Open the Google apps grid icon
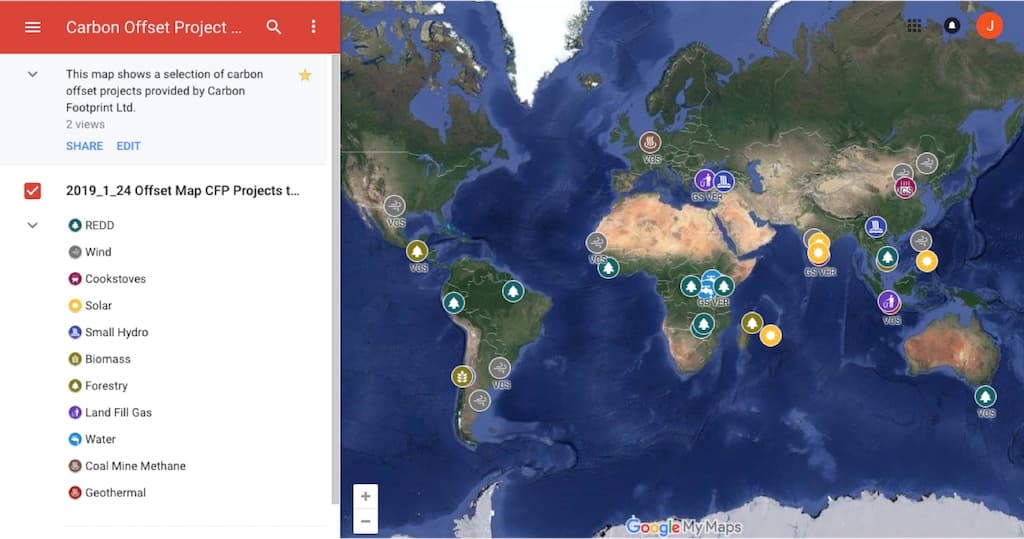 (914, 25)
